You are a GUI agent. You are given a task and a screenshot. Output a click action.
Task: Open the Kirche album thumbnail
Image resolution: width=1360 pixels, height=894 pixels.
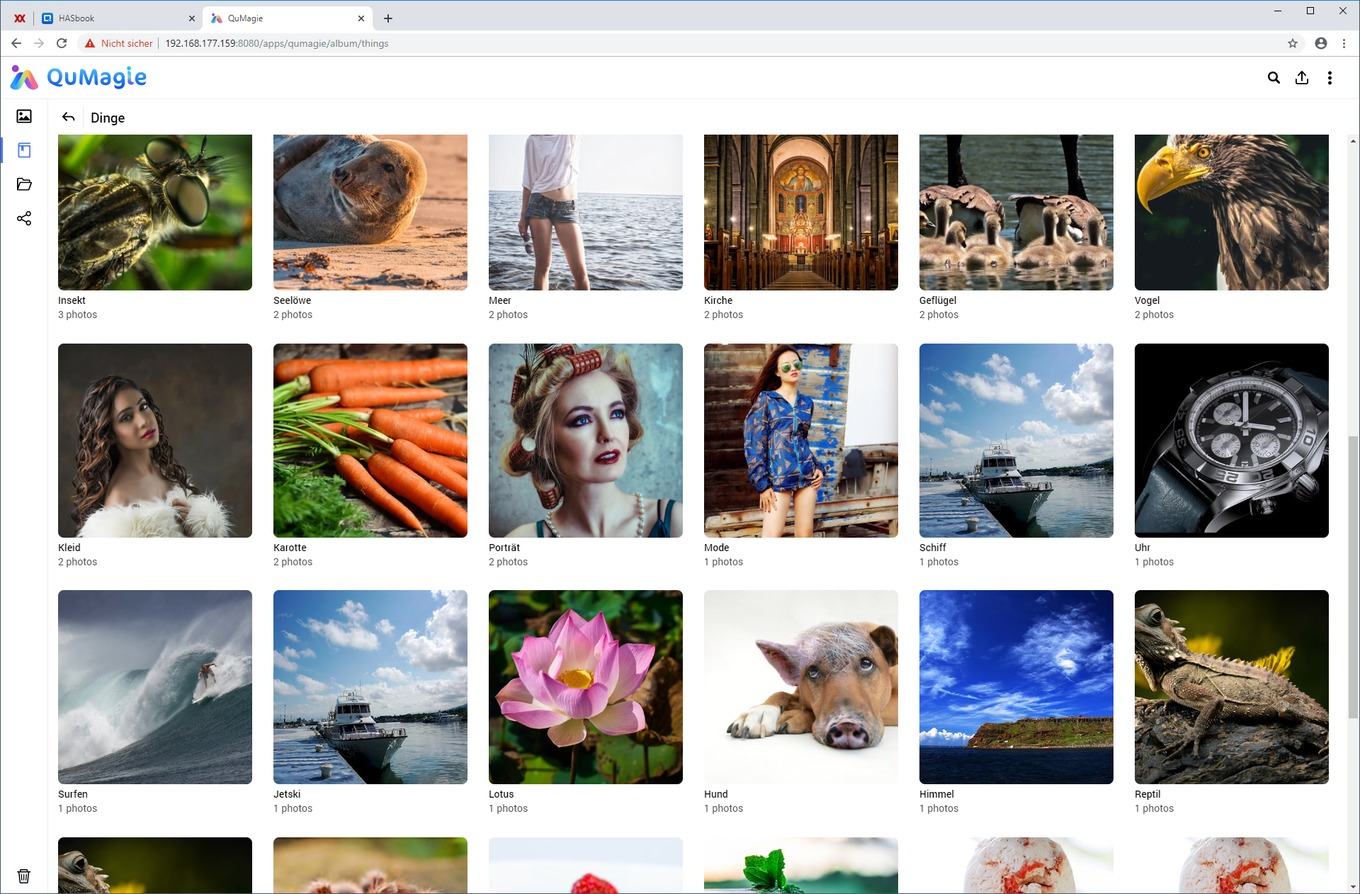801,212
